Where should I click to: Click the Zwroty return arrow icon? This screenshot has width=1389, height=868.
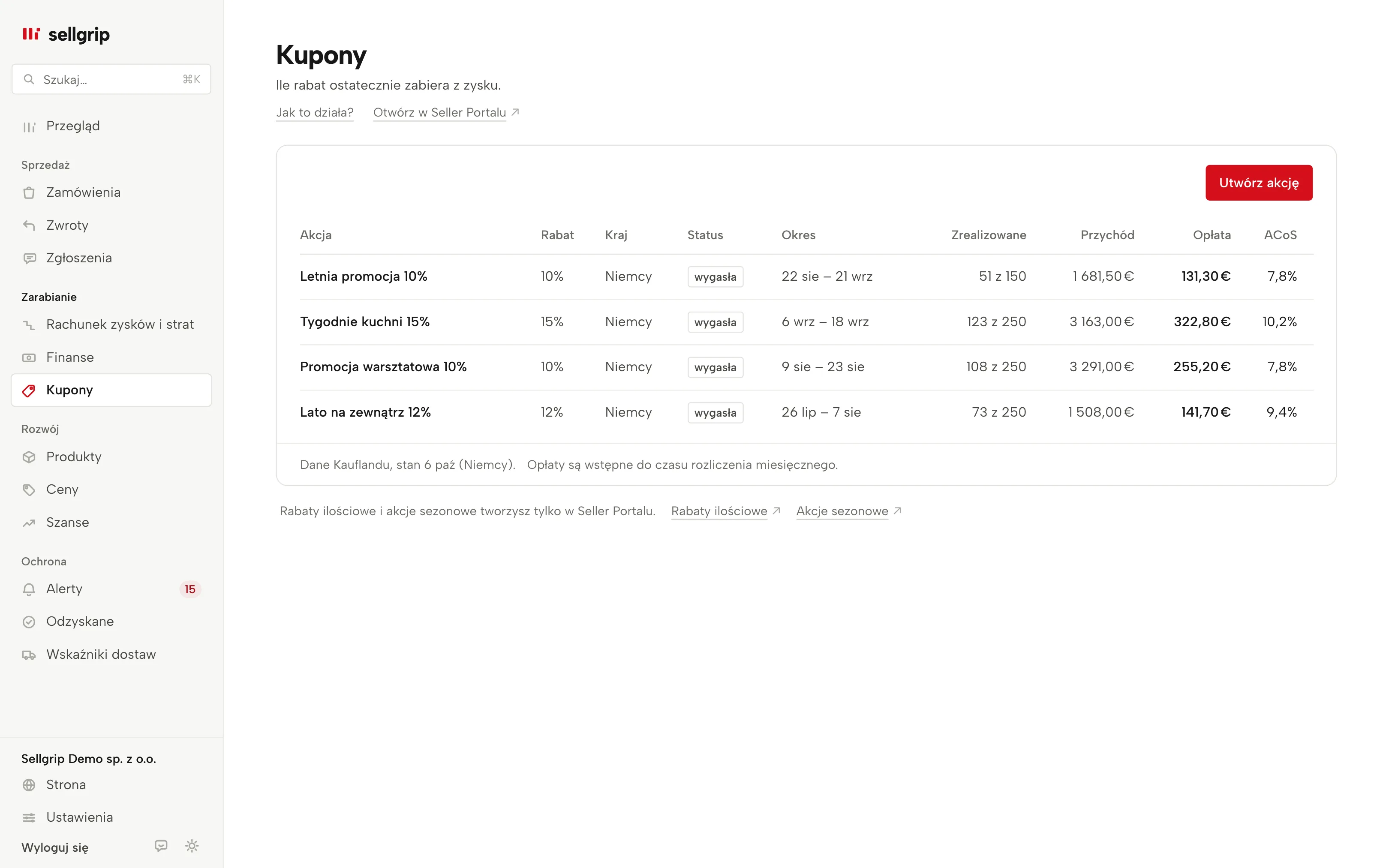pyautogui.click(x=29, y=225)
